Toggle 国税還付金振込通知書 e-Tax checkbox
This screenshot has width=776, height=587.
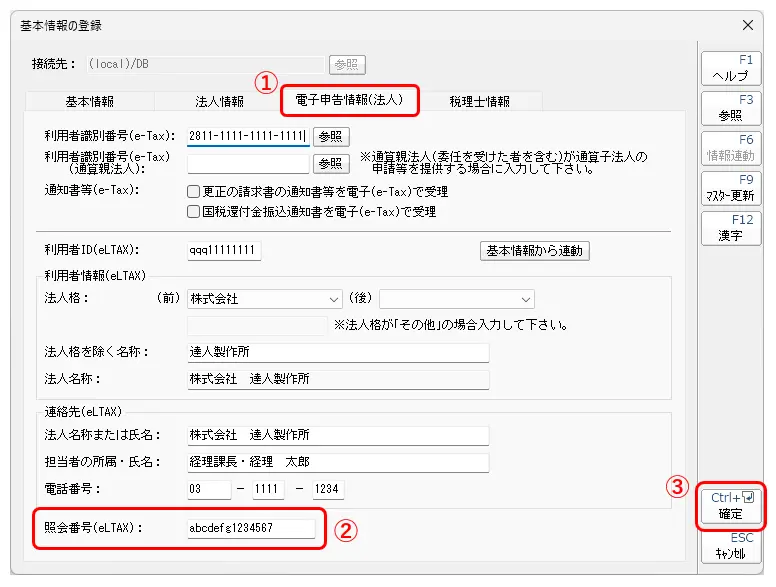tap(194, 211)
